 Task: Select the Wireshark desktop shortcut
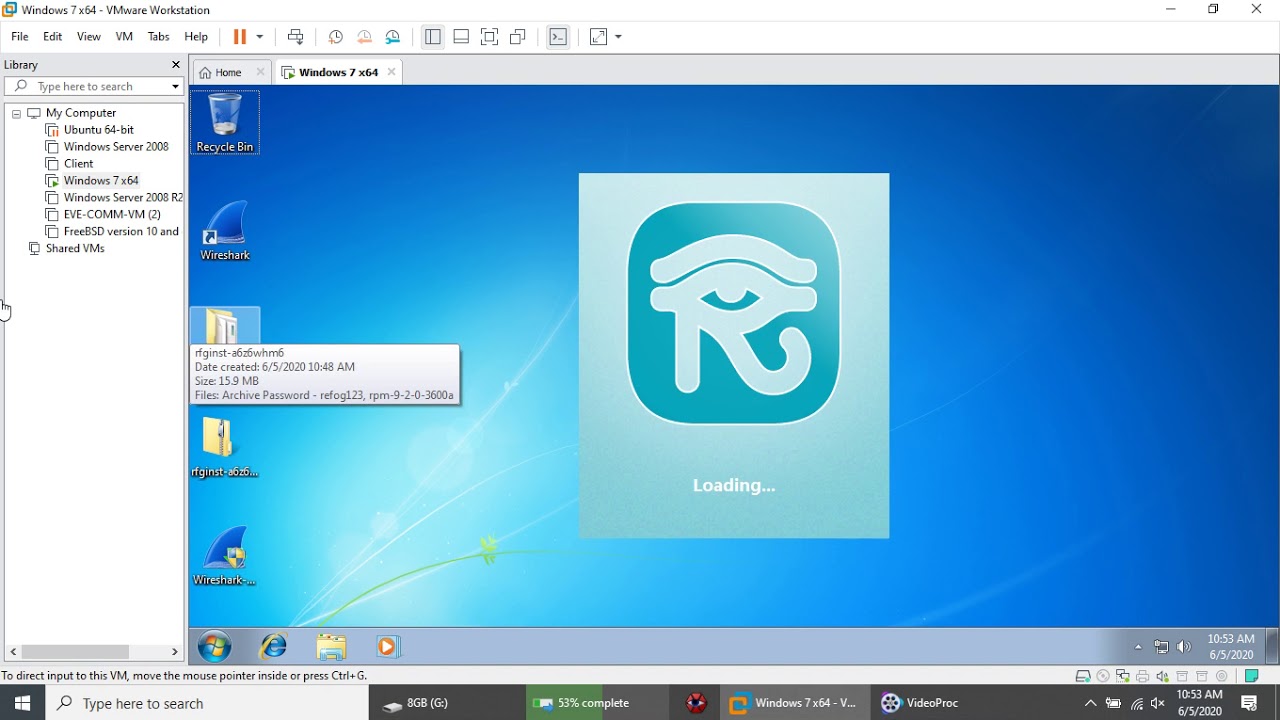point(225,231)
